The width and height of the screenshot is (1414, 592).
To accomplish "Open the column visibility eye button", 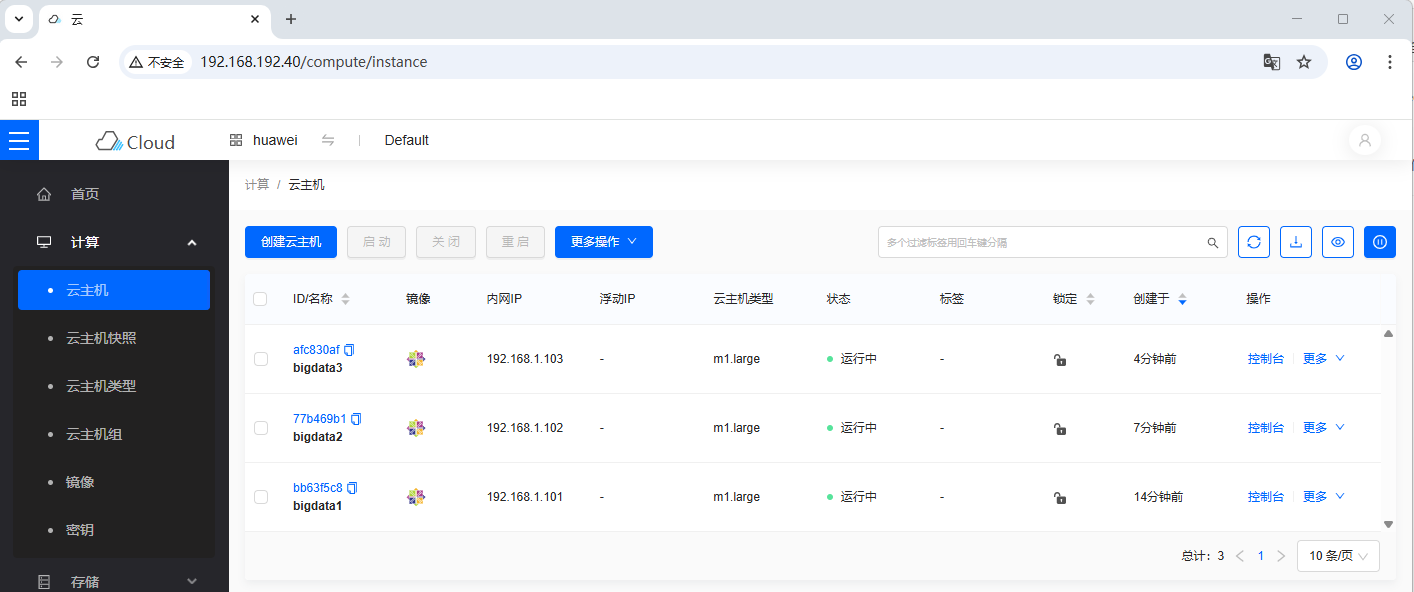I will (x=1338, y=242).
